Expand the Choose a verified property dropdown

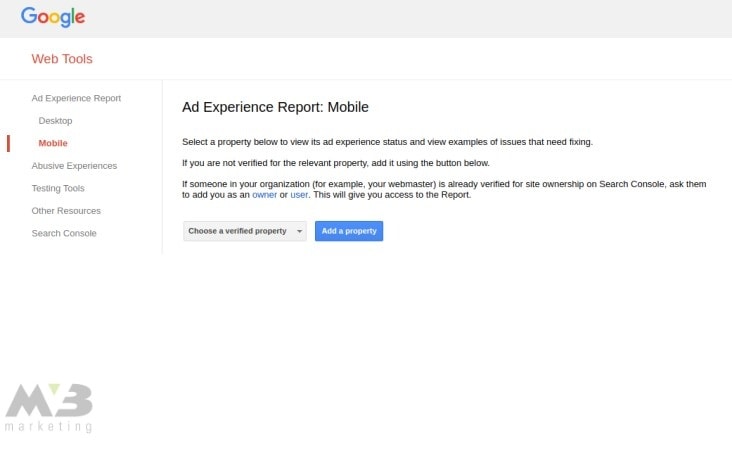(245, 231)
